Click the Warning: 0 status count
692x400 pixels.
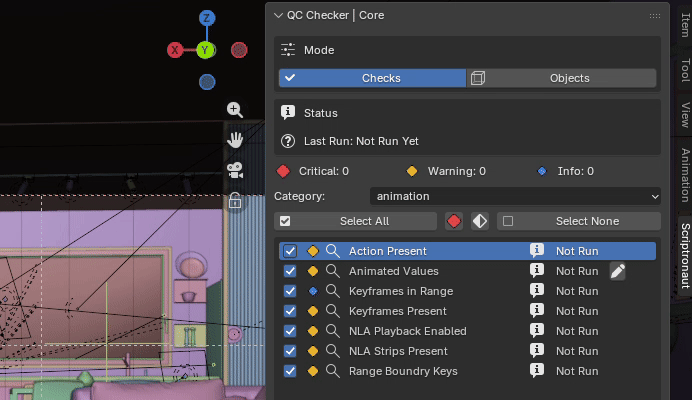click(x=456, y=171)
